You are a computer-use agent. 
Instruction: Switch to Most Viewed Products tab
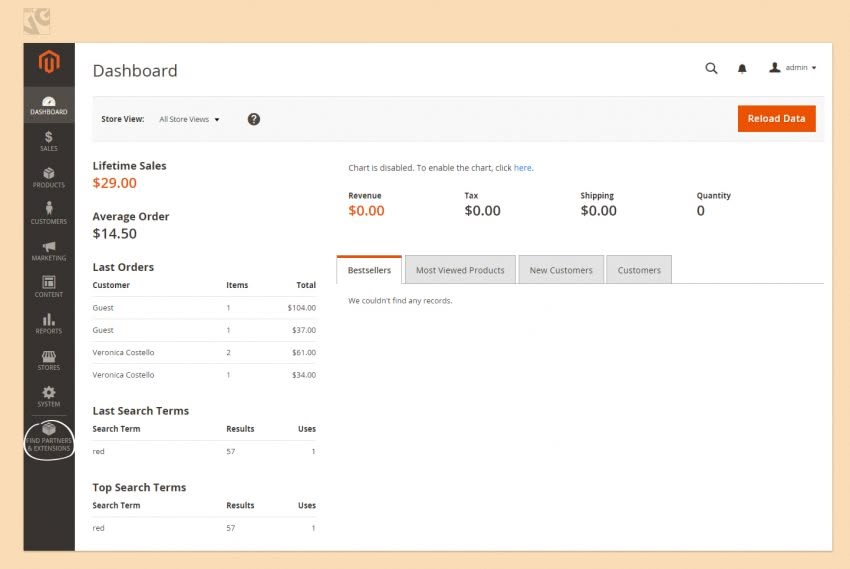pyautogui.click(x=460, y=270)
